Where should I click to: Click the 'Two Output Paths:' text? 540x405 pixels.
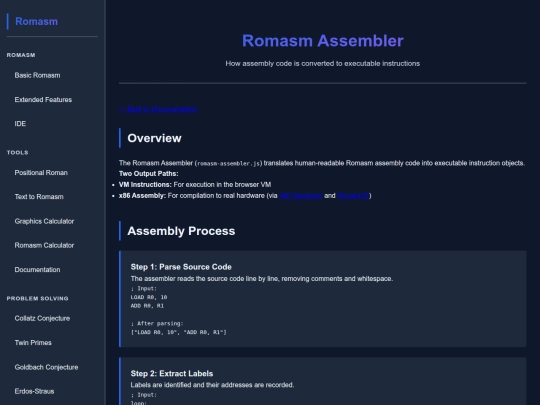[149, 174]
